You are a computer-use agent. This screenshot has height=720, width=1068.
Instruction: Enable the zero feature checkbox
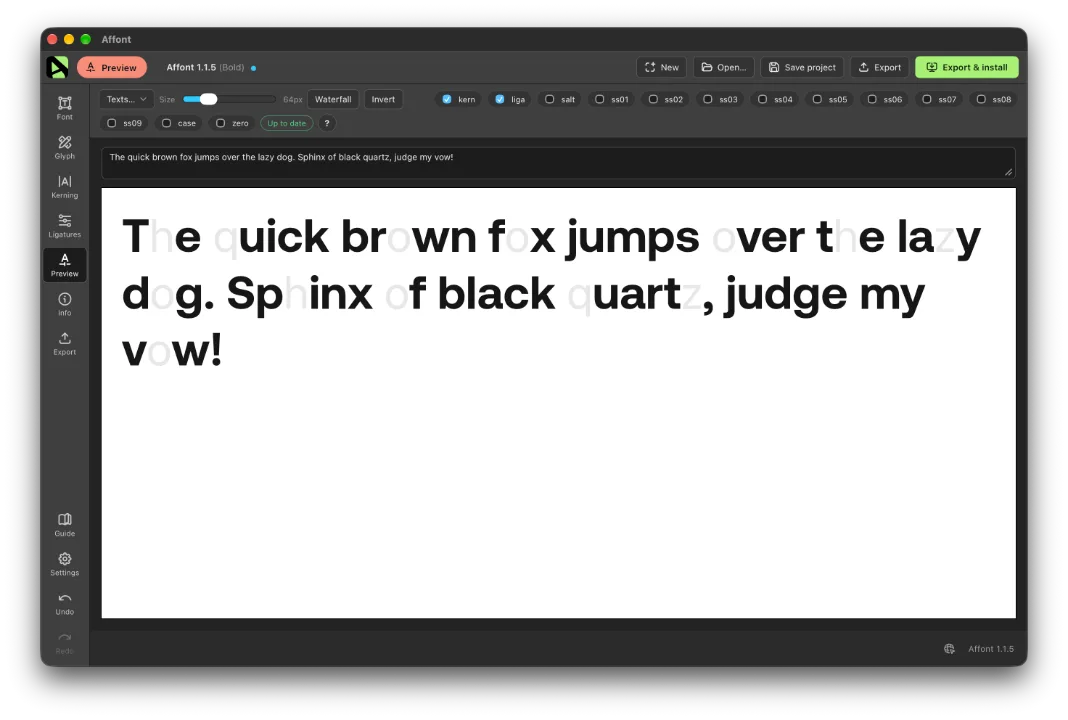tap(221, 123)
